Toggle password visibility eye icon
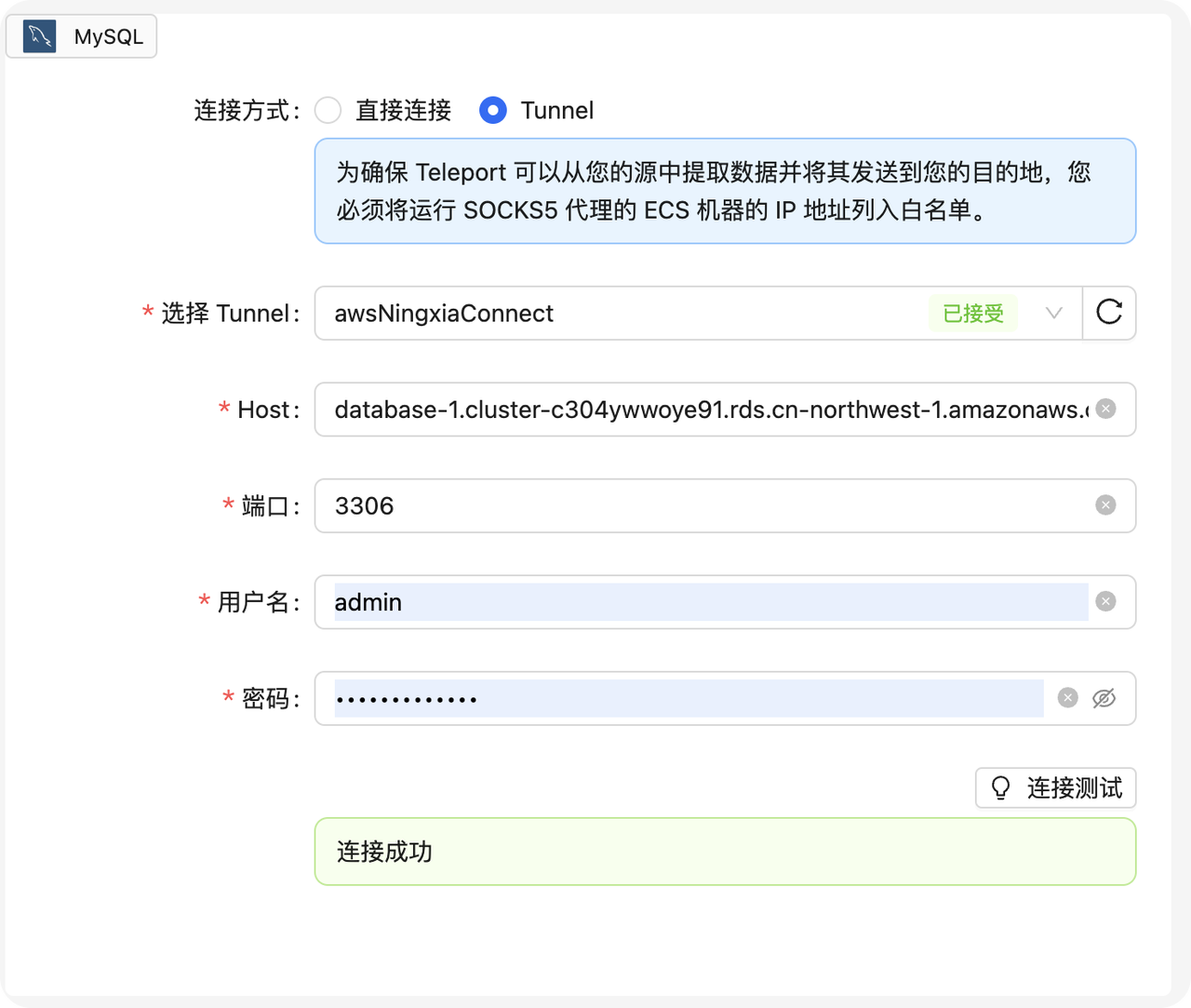This screenshot has width=1191, height=1008. 1104,698
